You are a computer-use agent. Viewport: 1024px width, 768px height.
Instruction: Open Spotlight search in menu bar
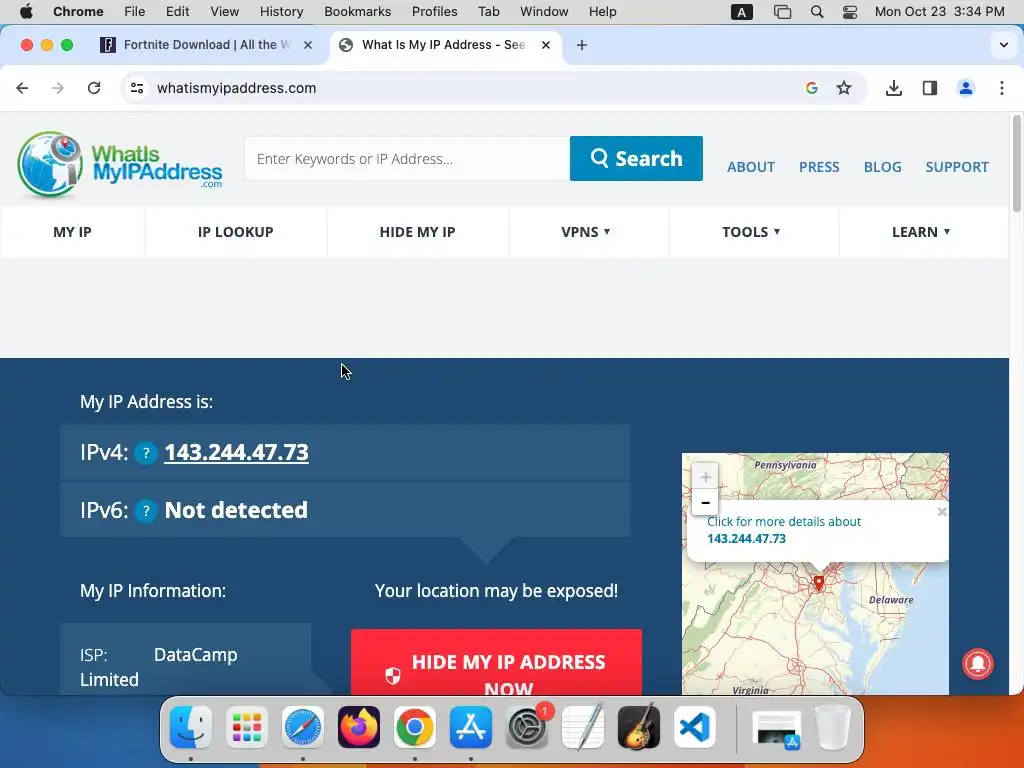point(816,12)
